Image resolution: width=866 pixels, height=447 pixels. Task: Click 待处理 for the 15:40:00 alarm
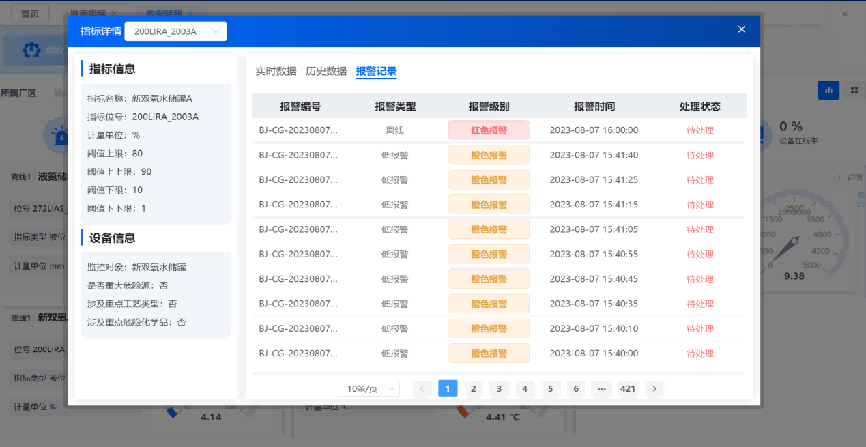(700, 353)
